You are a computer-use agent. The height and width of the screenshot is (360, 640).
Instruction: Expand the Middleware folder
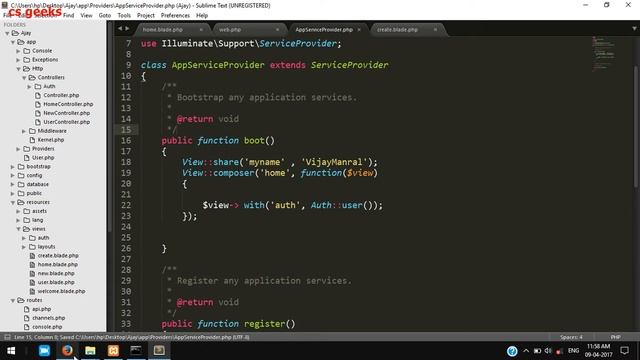(24, 131)
